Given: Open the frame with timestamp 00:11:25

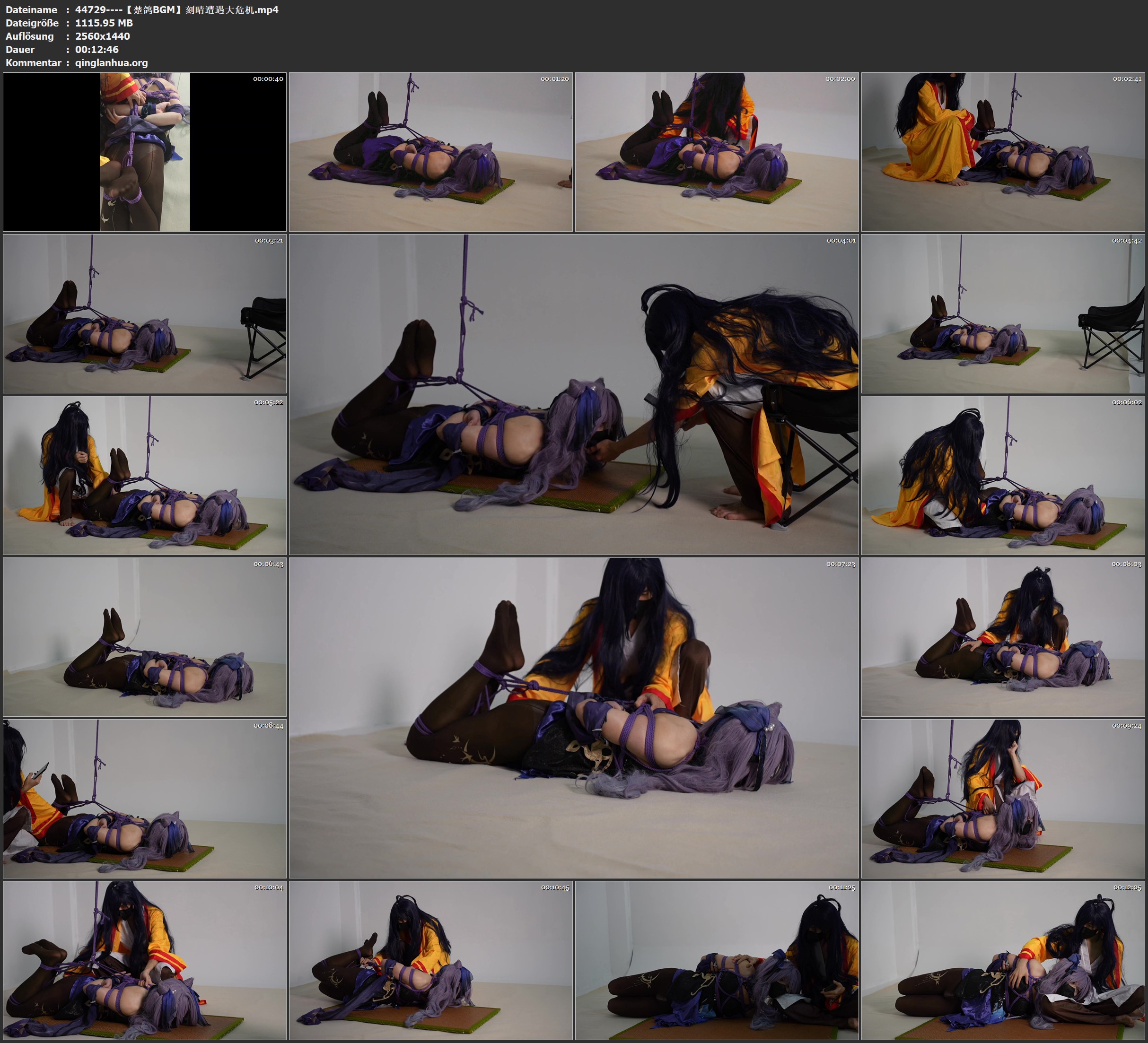Looking at the screenshot, I should pos(716,960).
